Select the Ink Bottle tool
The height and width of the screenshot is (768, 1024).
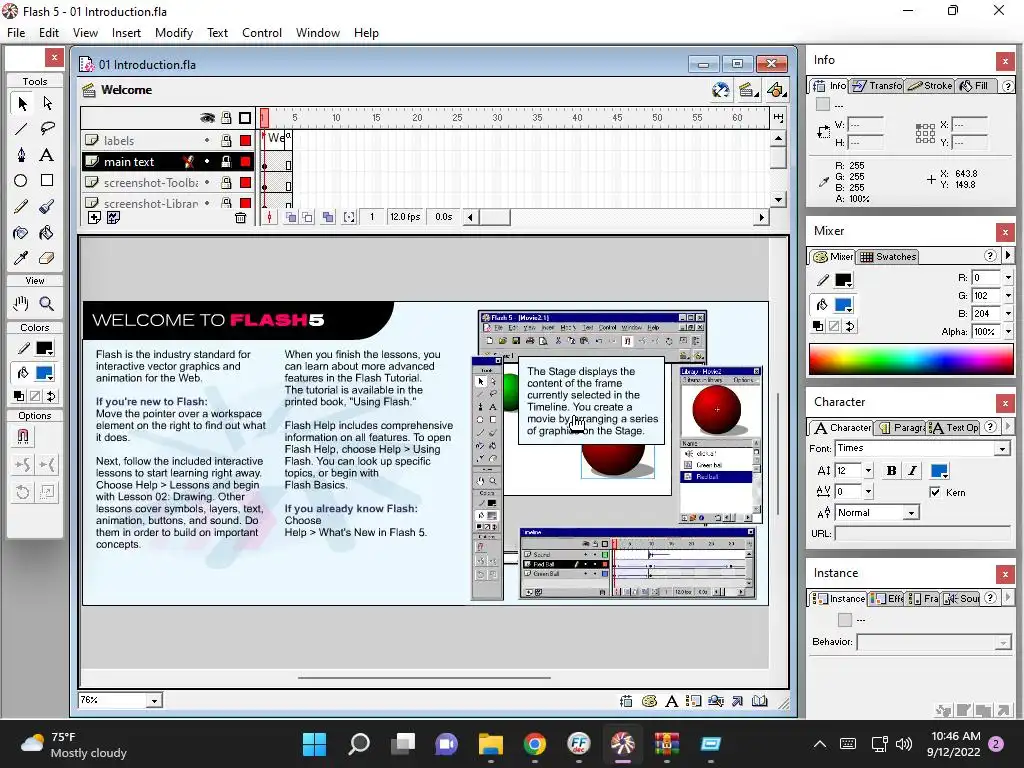(22, 232)
